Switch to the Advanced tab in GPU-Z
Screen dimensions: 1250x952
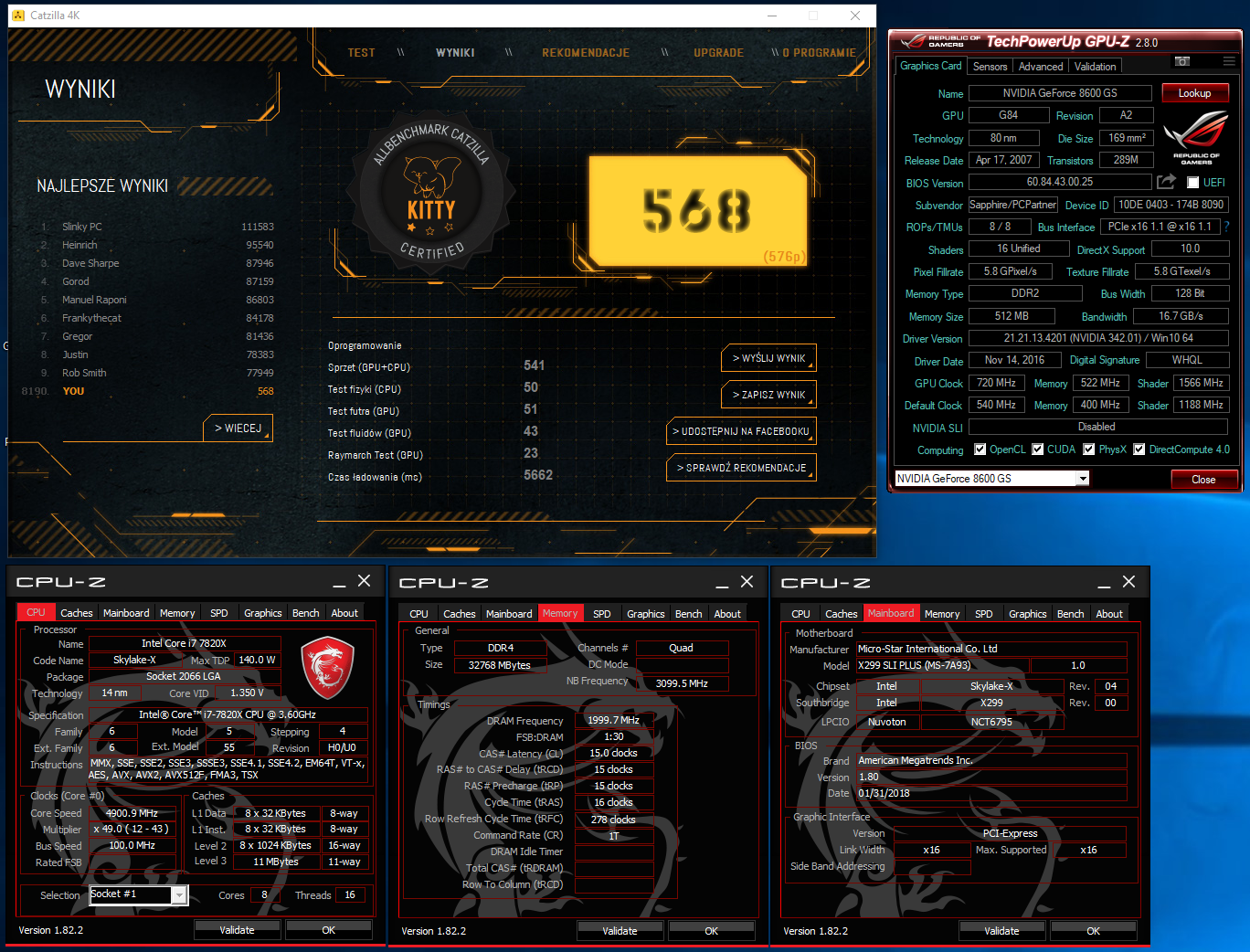[x=1041, y=67]
